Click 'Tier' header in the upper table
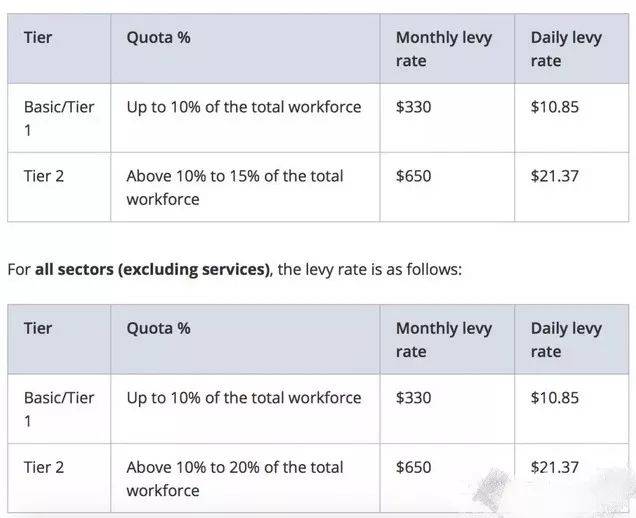Screen dimensions: 636x518 [x=38, y=38]
